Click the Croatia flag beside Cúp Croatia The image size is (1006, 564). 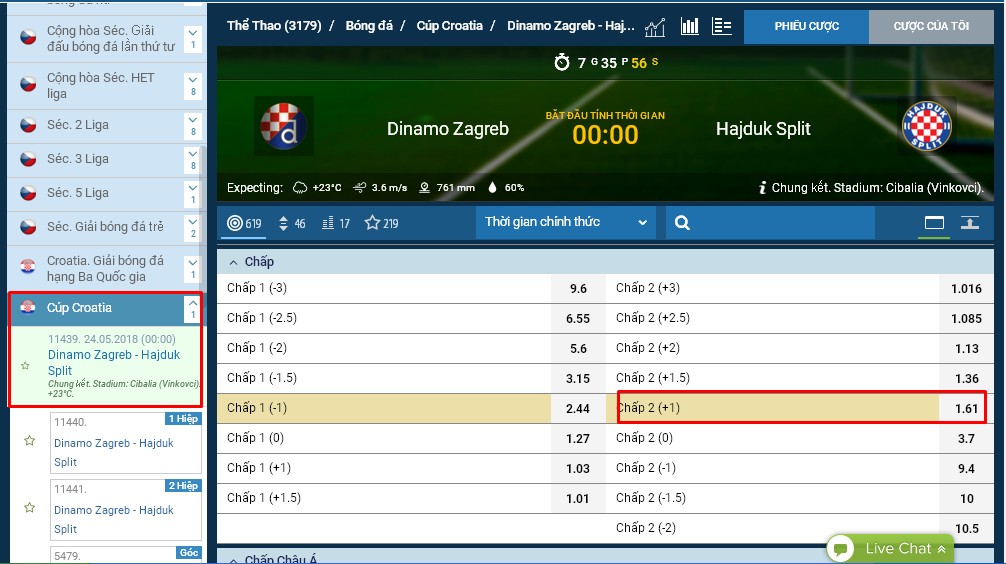pyautogui.click(x=28, y=307)
